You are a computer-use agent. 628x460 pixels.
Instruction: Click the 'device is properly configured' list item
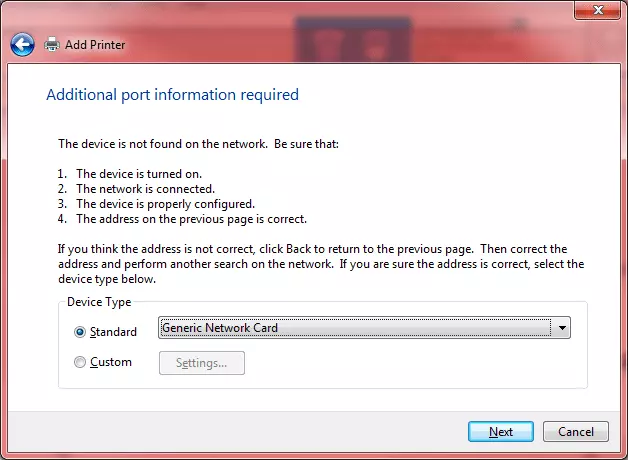click(x=160, y=203)
